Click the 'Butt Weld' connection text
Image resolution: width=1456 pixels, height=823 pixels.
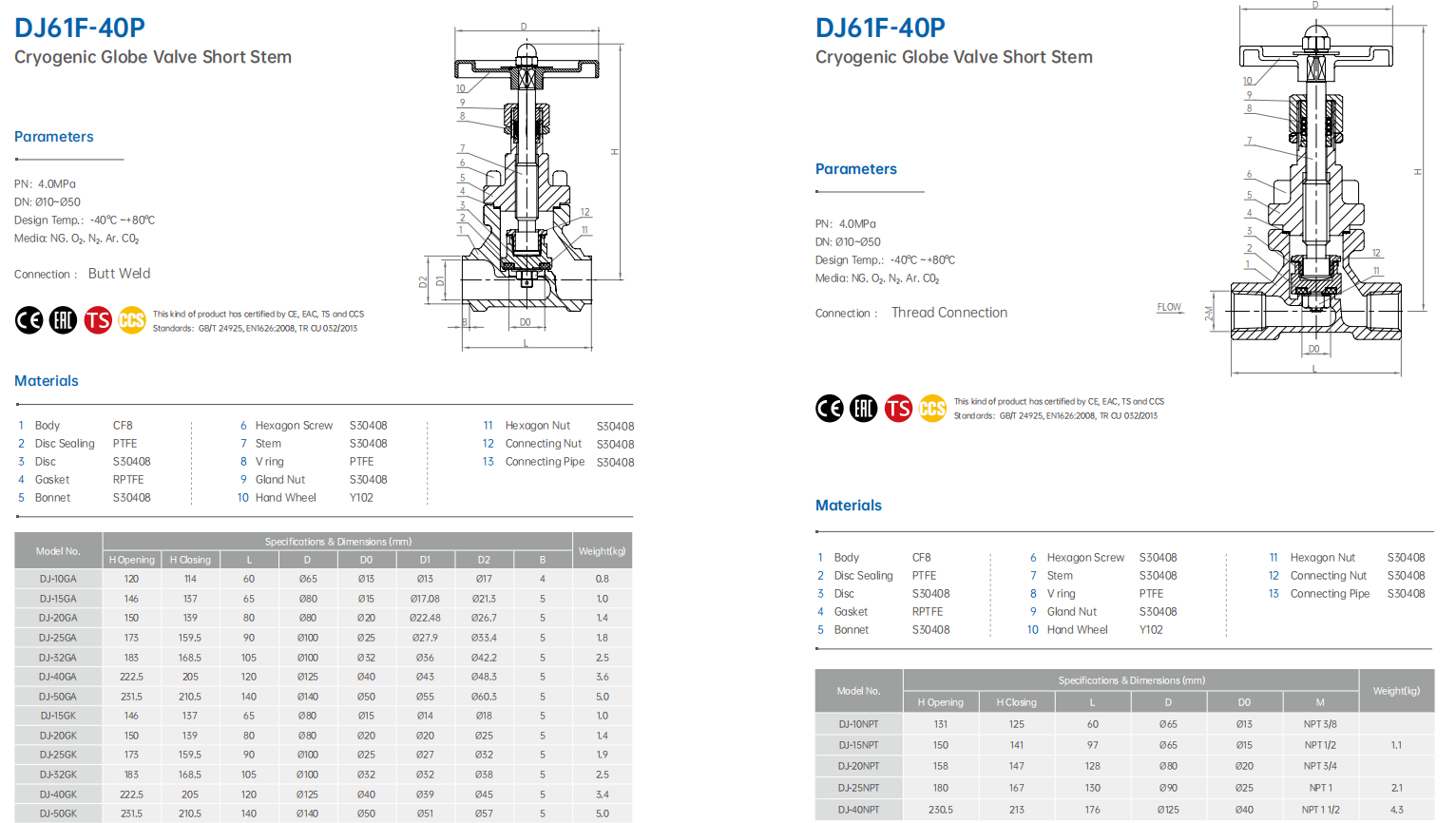pyautogui.click(x=119, y=274)
